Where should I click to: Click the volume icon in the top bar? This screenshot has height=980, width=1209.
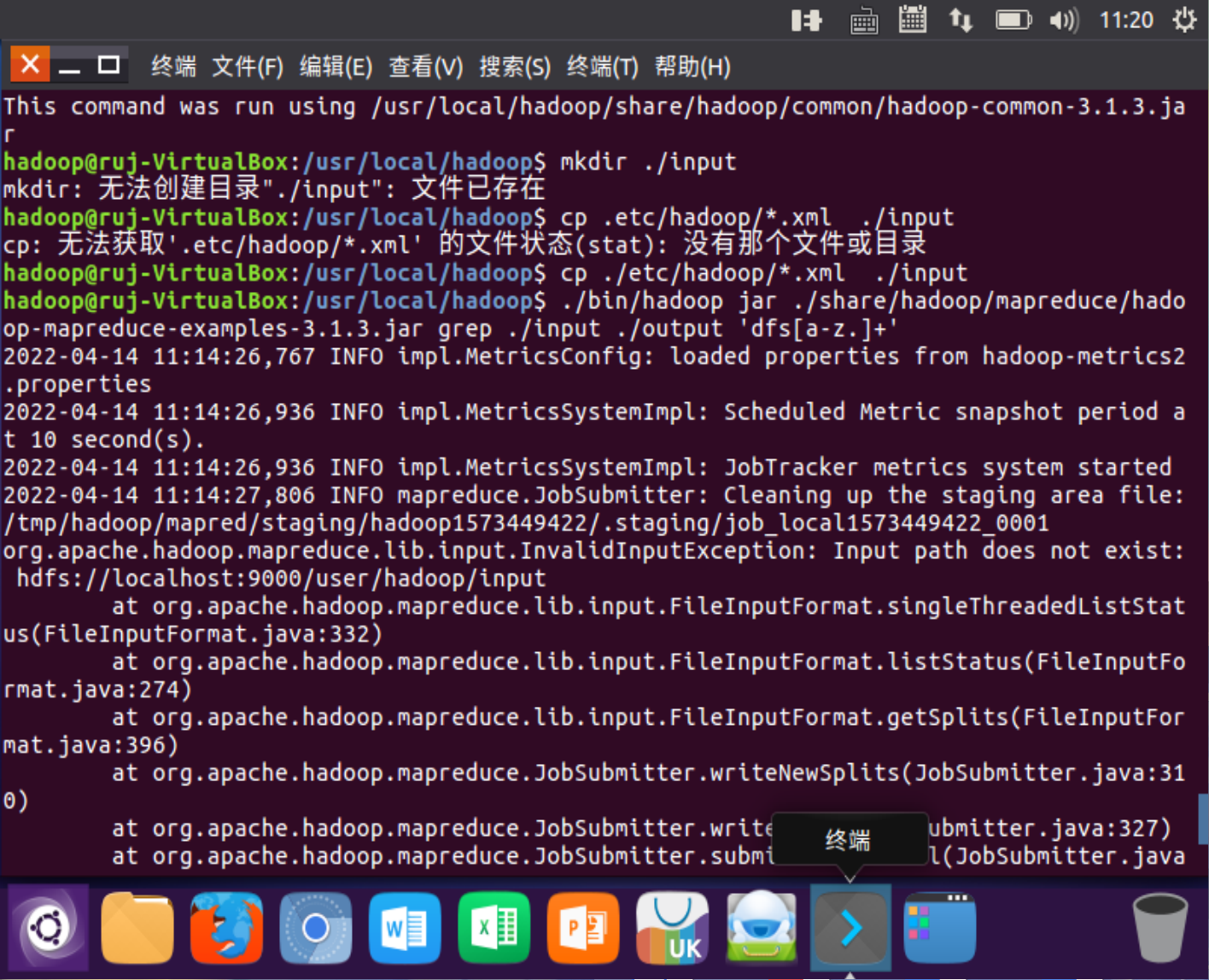click(x=1063, y=20)
